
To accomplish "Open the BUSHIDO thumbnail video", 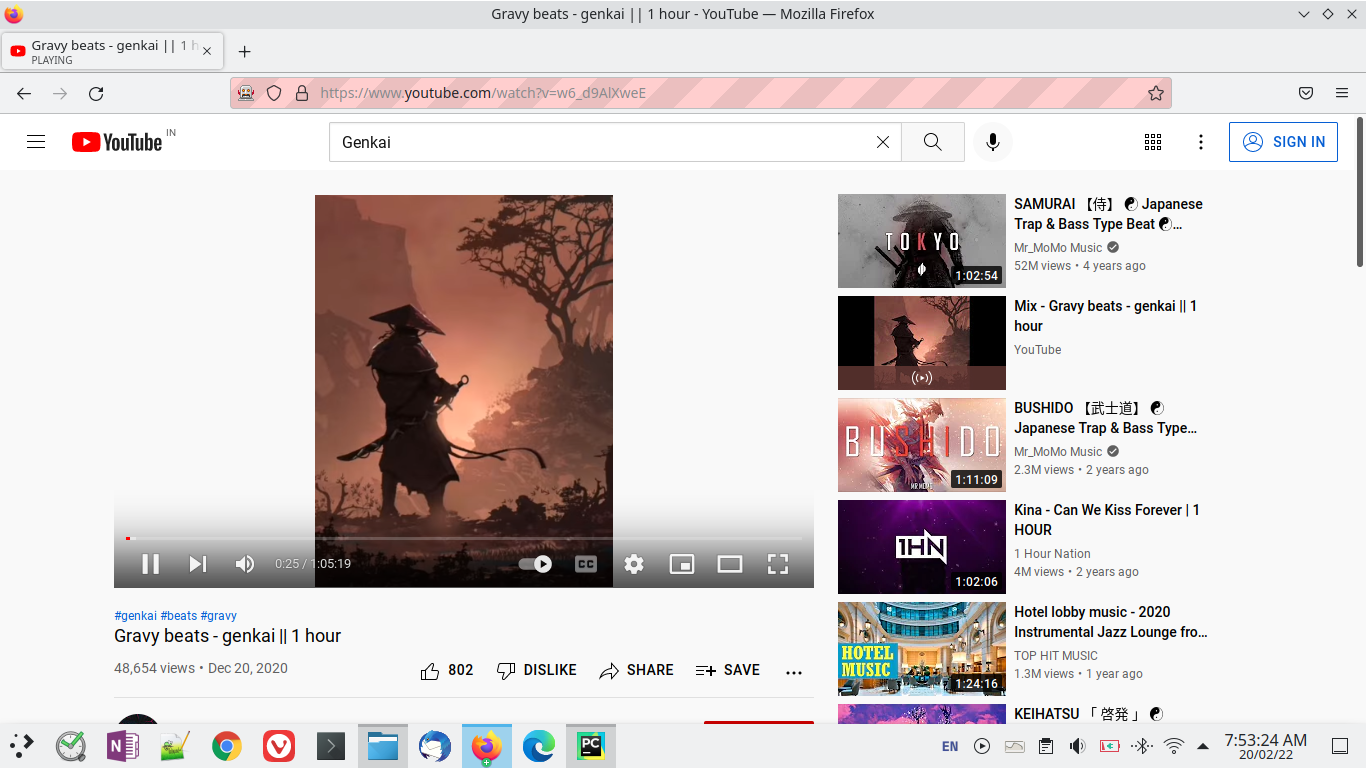I will click(x=922, y=445).
